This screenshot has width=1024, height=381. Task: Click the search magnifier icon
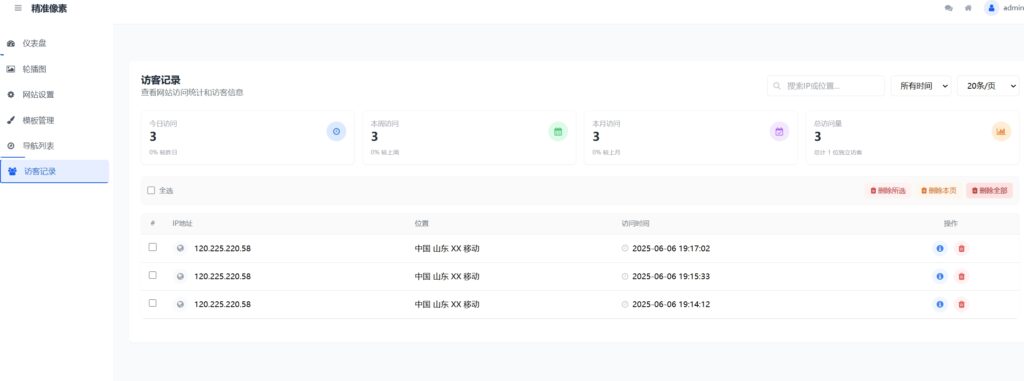777,86
